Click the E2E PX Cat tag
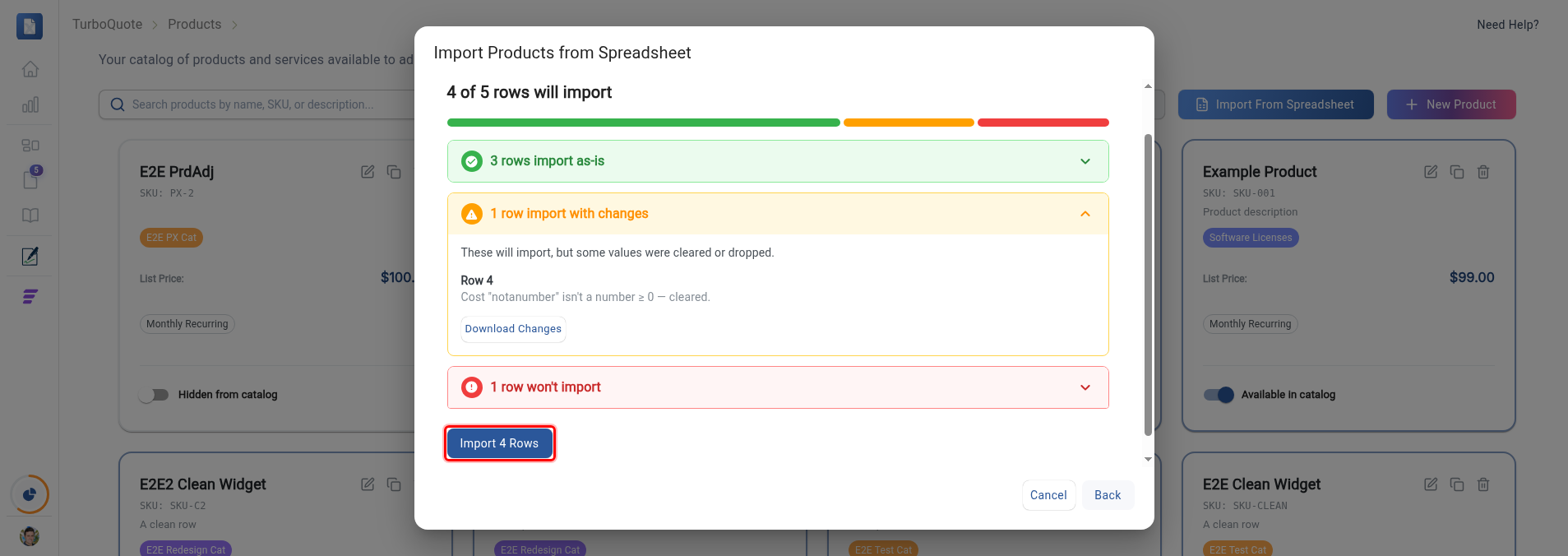The image size is (1568, 556). pyautogui.click(x=171, y=238)
